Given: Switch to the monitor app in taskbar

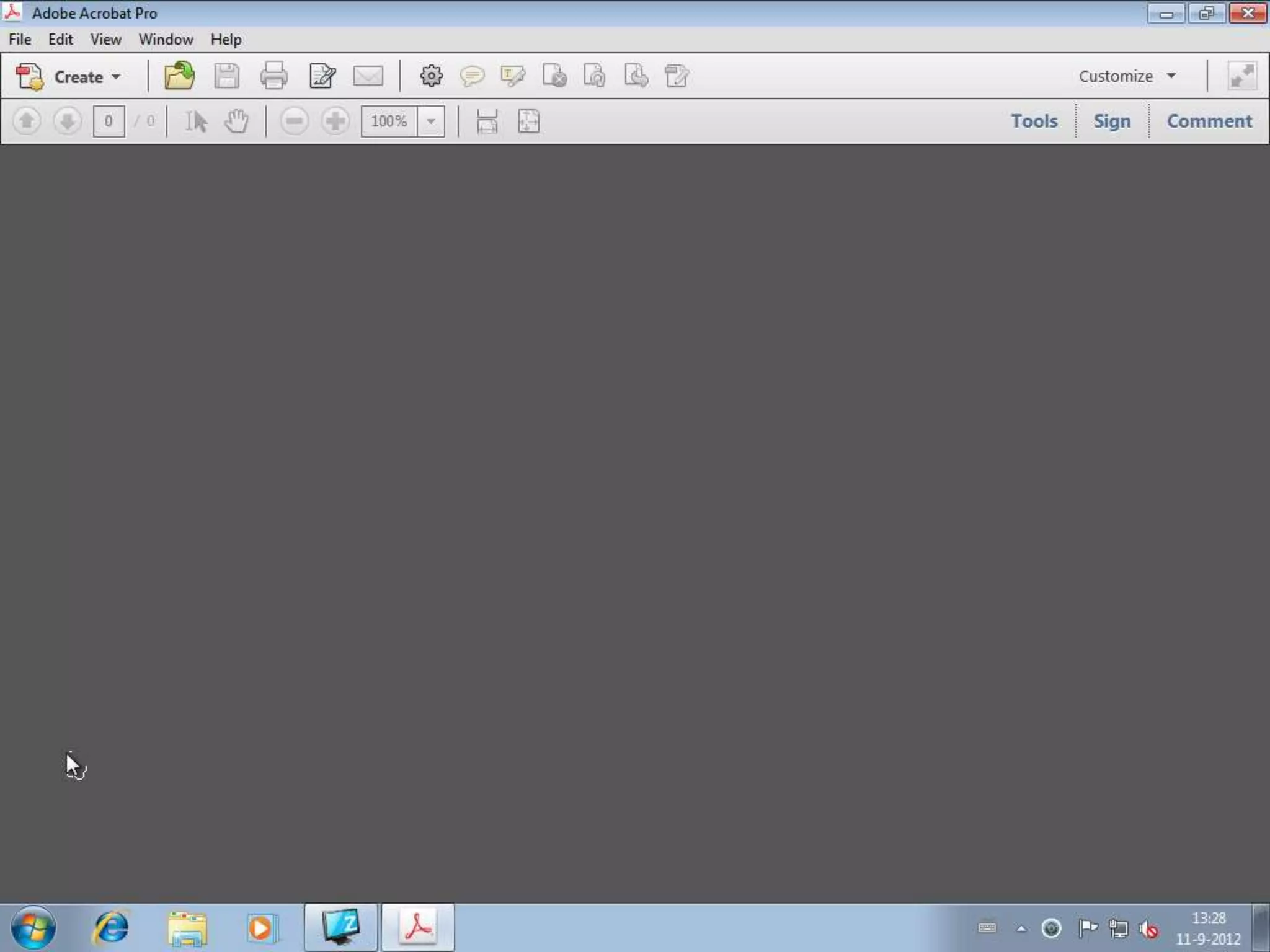Looking at the screenshot, I should [340, 927].
